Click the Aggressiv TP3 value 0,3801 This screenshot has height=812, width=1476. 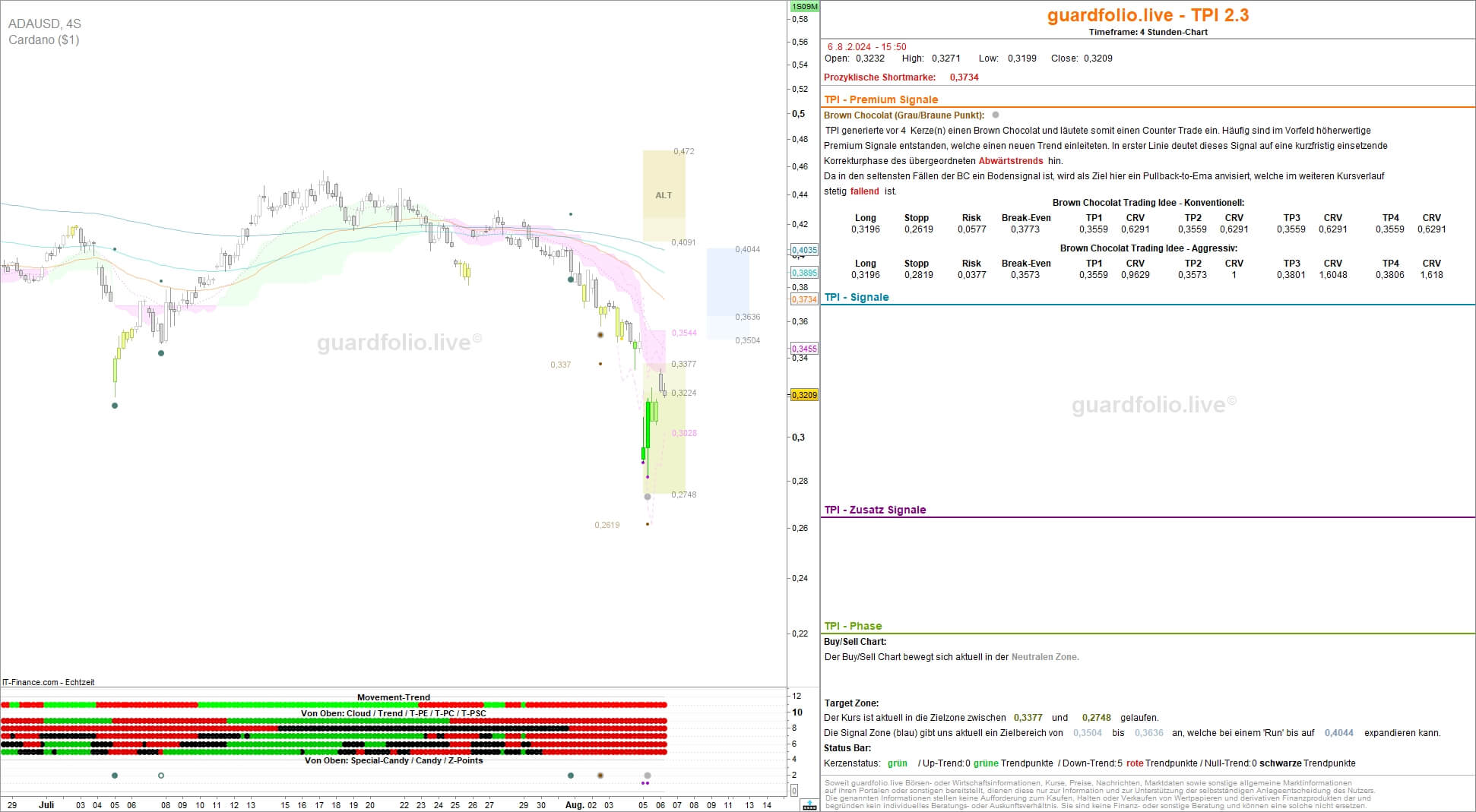click(1291, 275)
